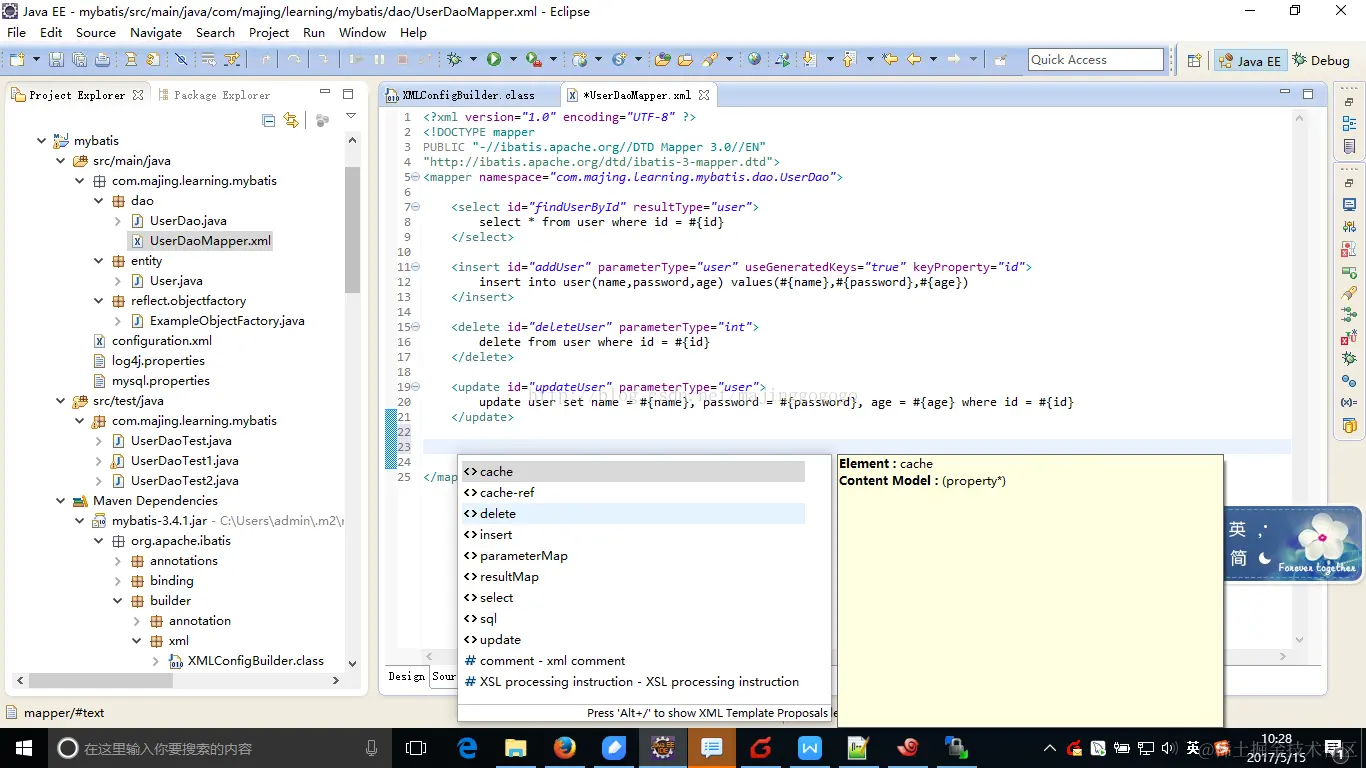Screen dimensions: 1366x768
Task: Select the Java EE perspective button
Action: 1249,60
